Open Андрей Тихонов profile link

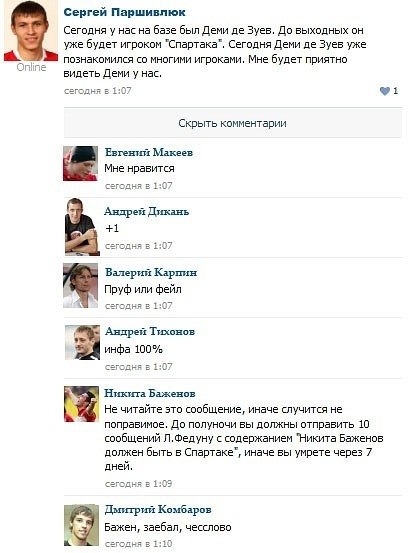pyautogui.click(x=150, y=332)
